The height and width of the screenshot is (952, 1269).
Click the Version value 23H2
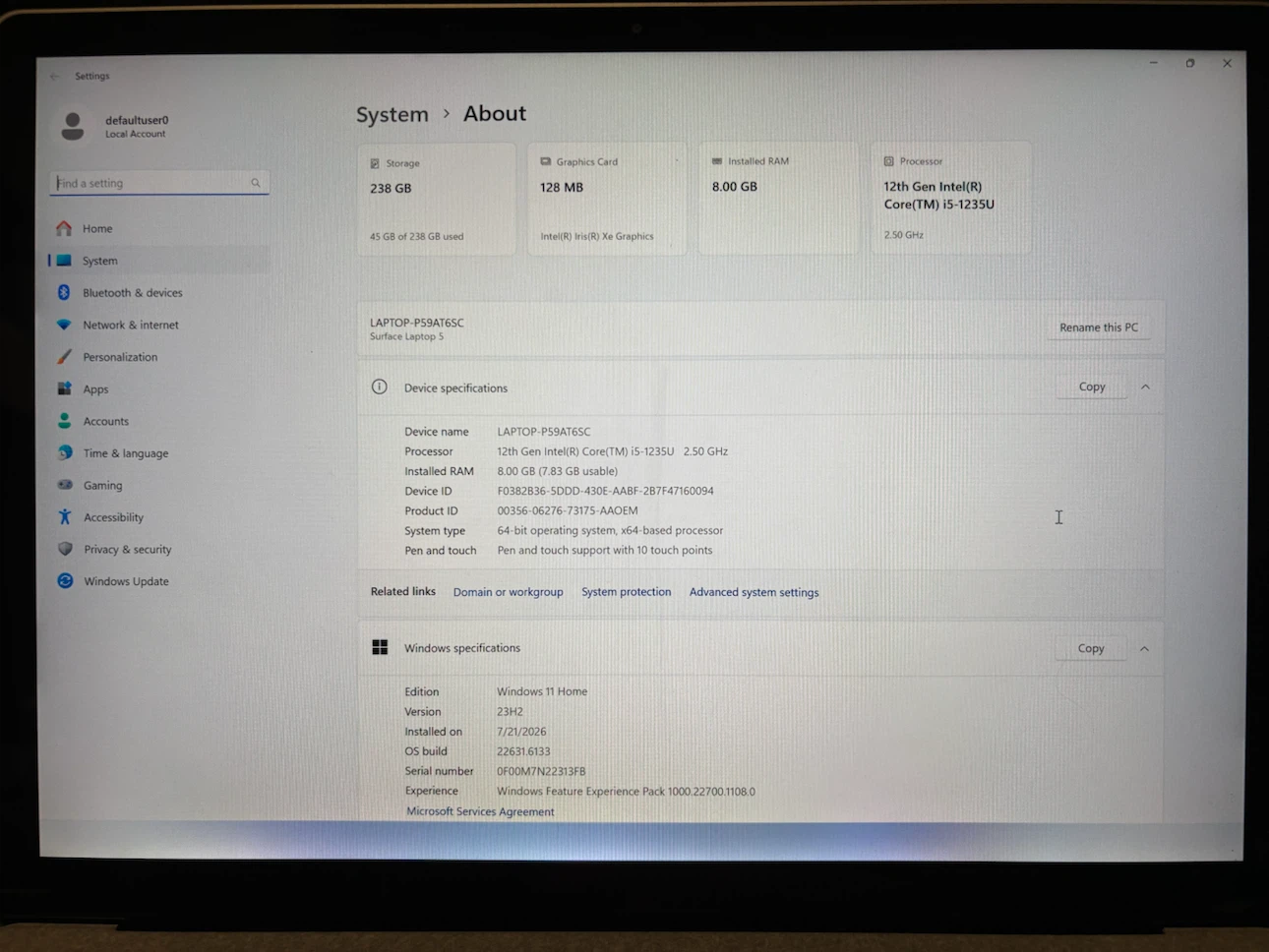510,711
